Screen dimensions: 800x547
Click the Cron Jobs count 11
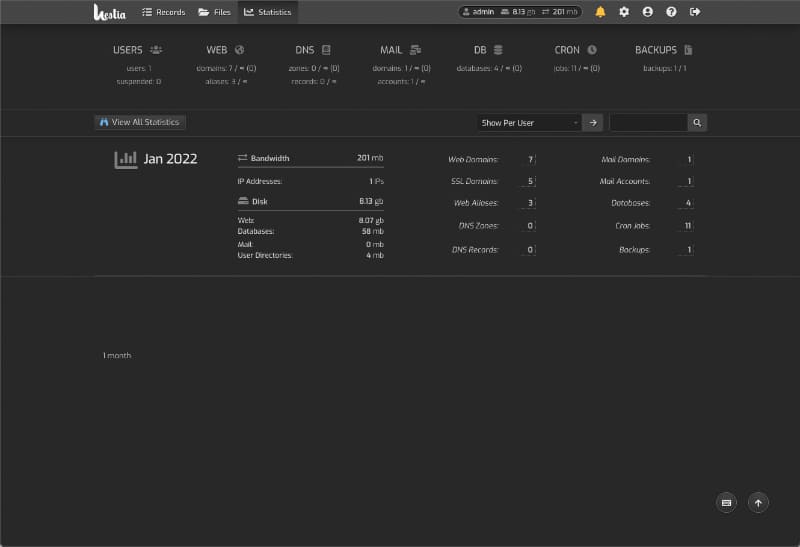[687, 226]
